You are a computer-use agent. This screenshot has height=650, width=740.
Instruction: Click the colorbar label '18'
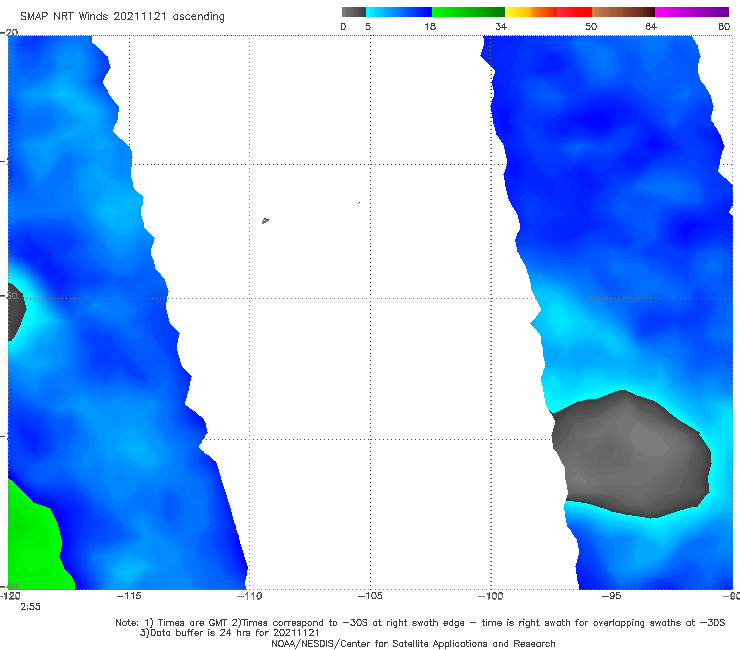[430, 26]
